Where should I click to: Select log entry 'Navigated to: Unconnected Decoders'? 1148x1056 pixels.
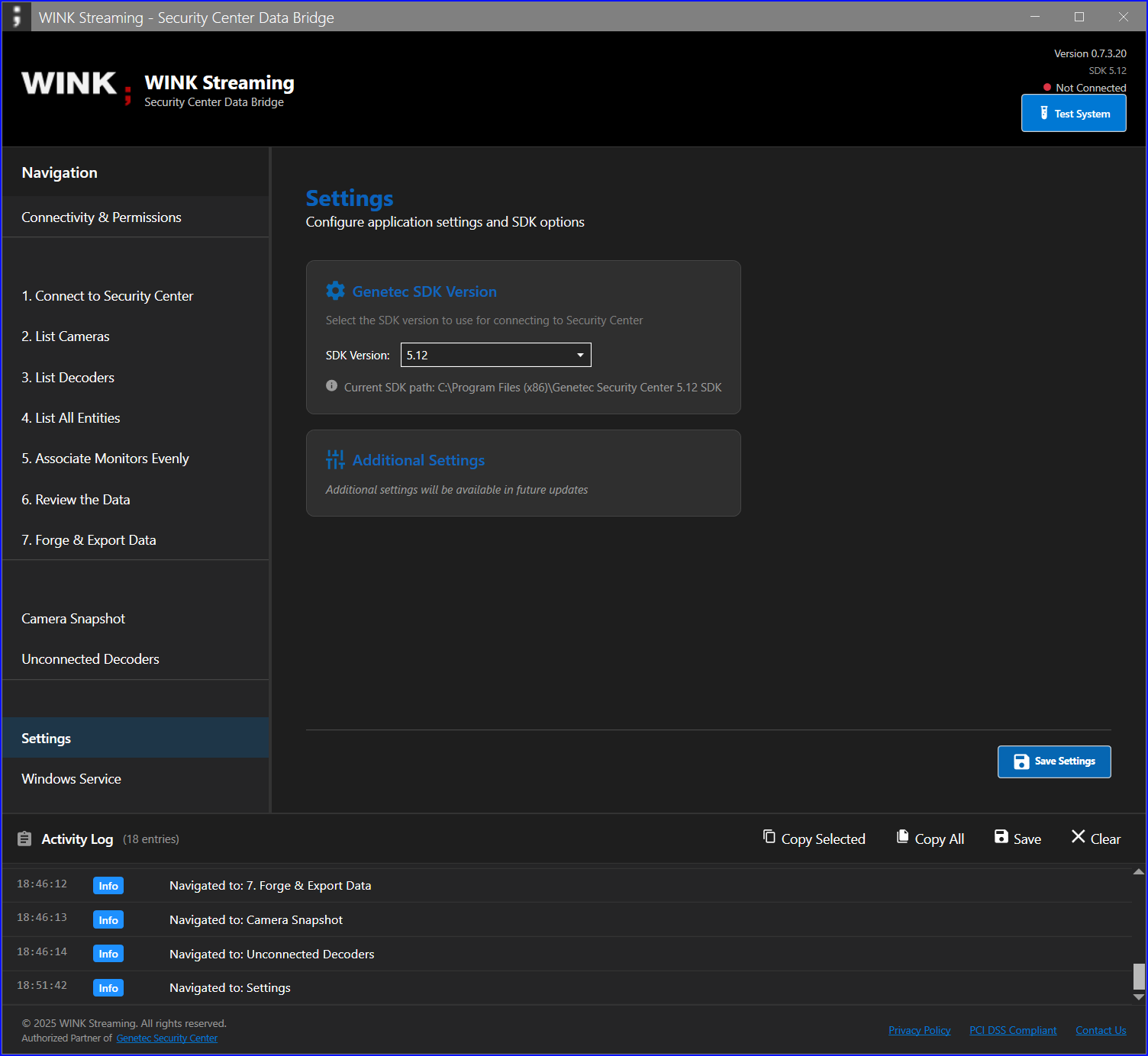[566, 954]
